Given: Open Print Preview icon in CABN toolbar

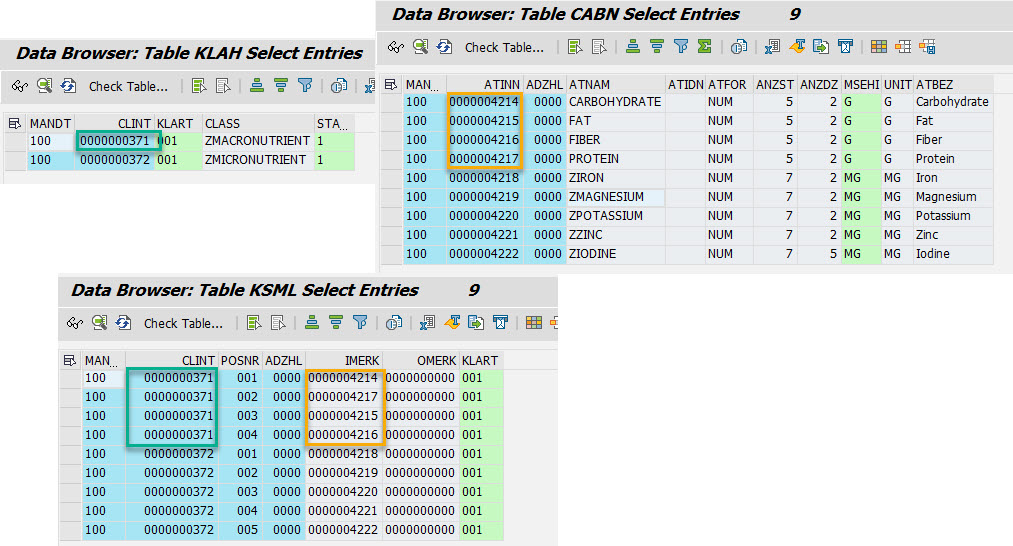Looking at the screenshot, I should point(738,47).
